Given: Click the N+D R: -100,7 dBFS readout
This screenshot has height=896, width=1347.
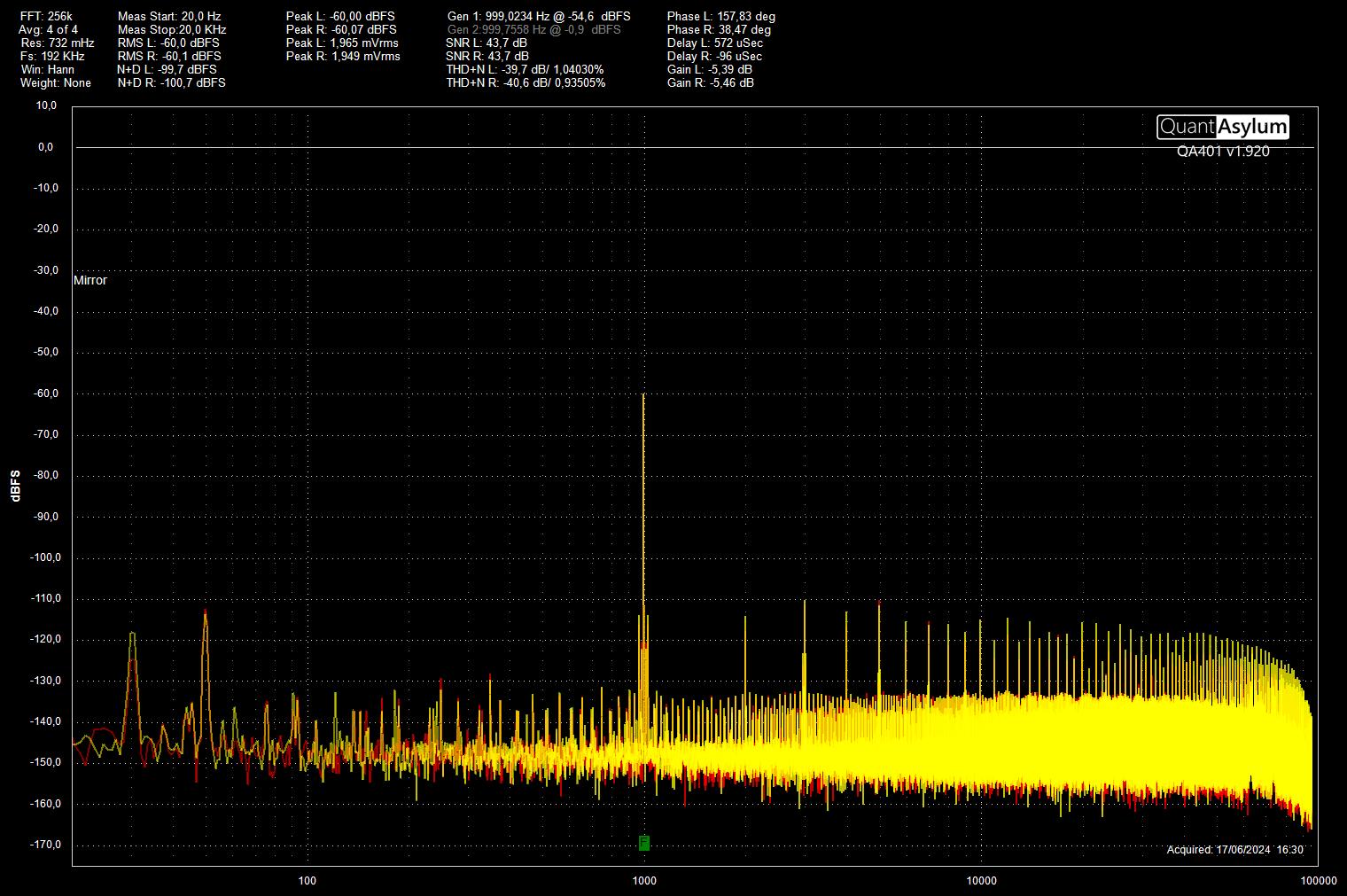Looking at the screenshot, I should pos(171,82).
